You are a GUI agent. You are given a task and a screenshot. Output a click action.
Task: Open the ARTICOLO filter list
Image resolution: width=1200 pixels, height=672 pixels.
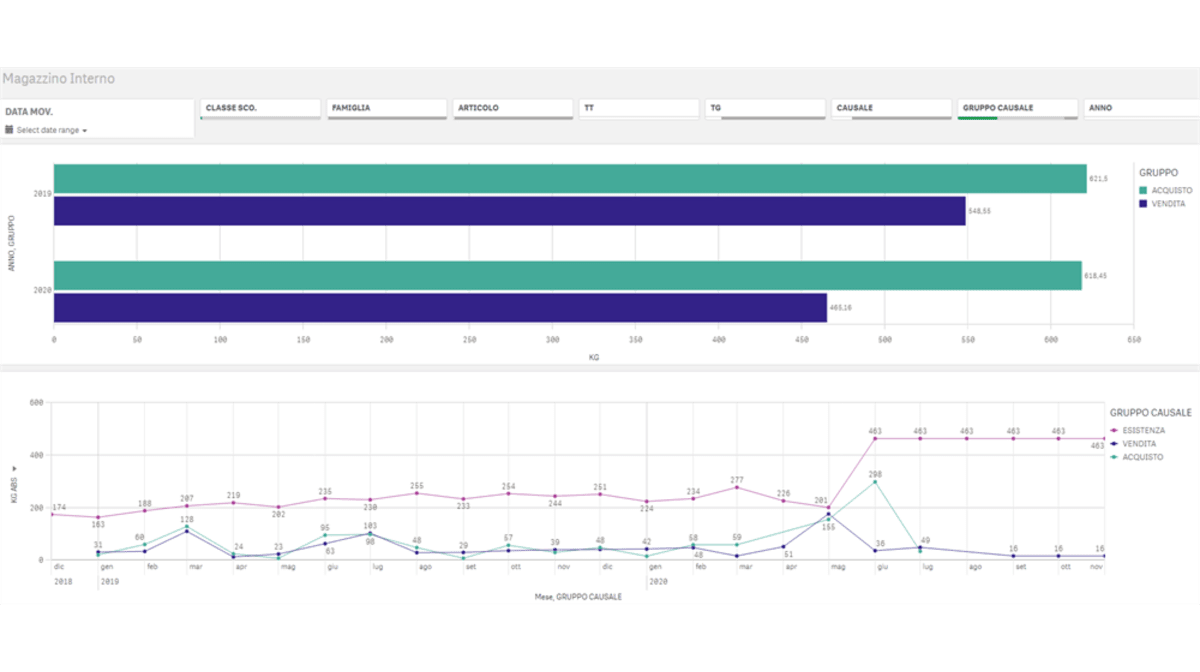512,108
